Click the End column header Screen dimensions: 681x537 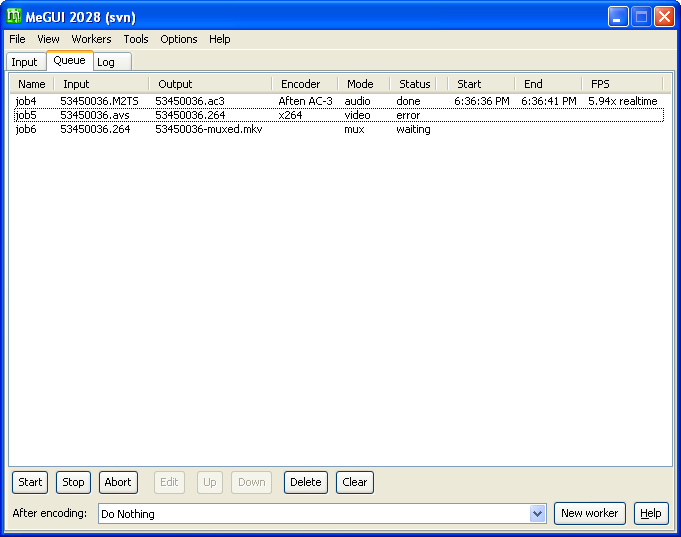[x=548, y=84]
